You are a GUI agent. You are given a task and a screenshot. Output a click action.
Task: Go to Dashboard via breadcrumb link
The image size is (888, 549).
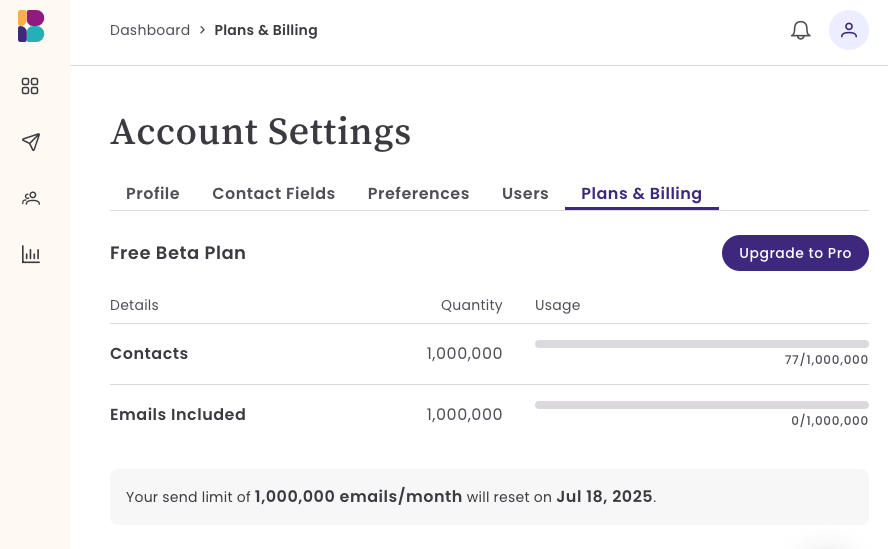pyautogui.click(x=150, y=30)
